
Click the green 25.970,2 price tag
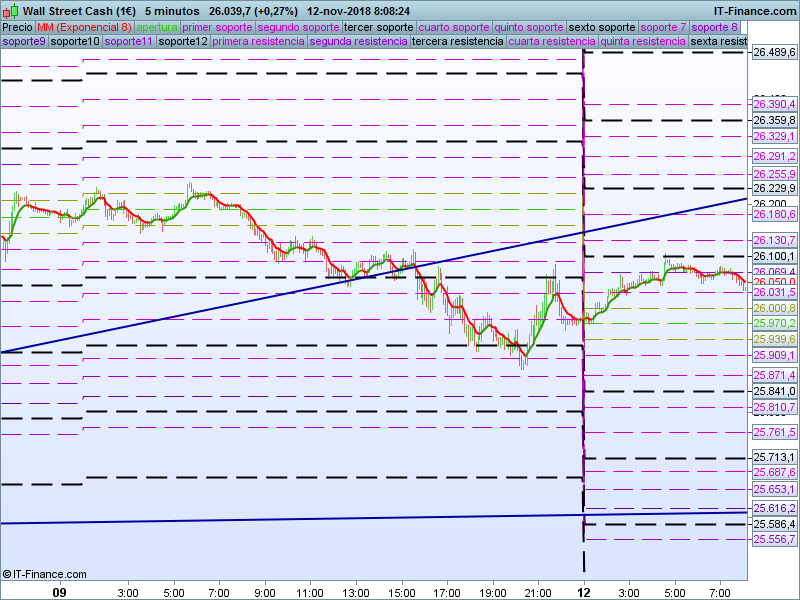tap(774, 324)
